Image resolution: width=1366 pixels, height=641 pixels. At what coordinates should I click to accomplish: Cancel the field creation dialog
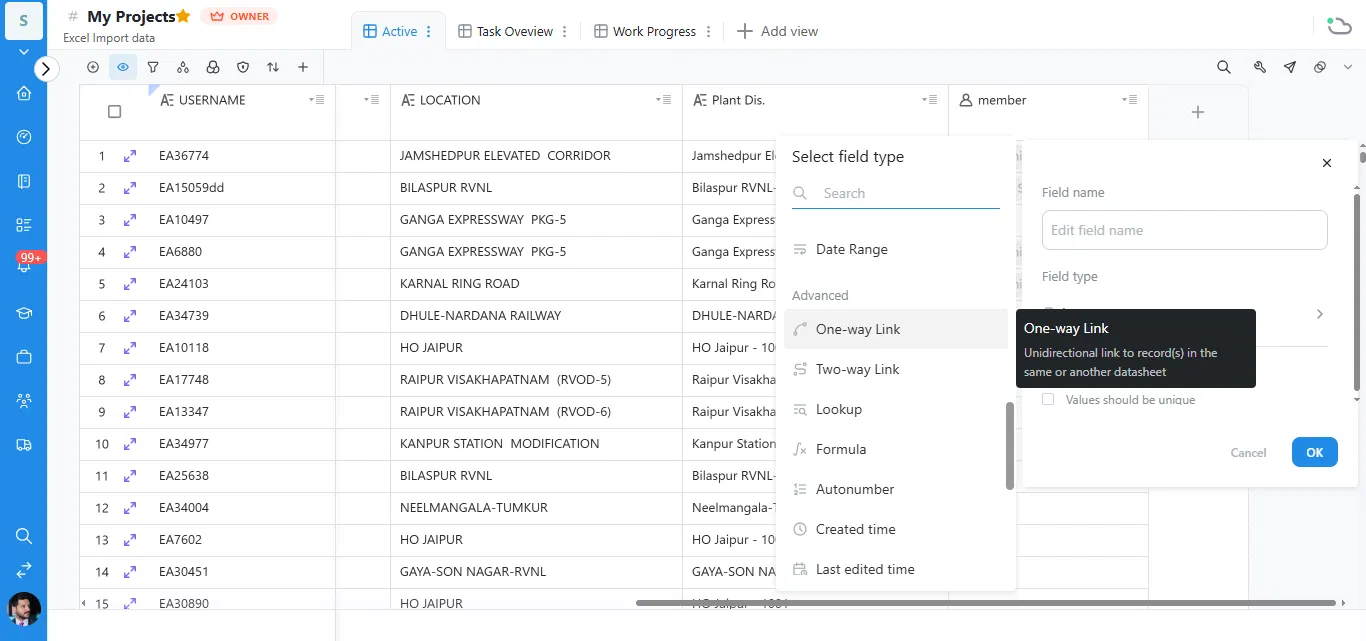1248,452
